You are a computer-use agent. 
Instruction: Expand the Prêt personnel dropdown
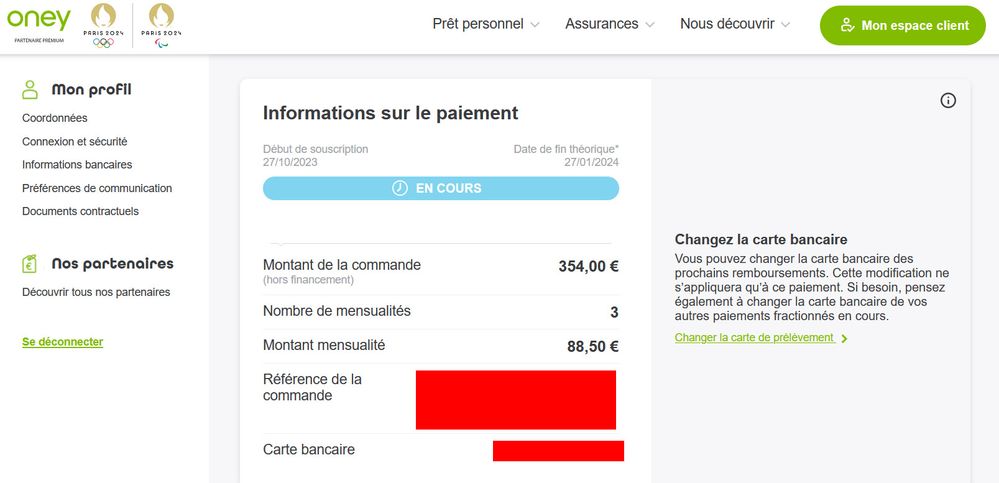tap(486, 24)
